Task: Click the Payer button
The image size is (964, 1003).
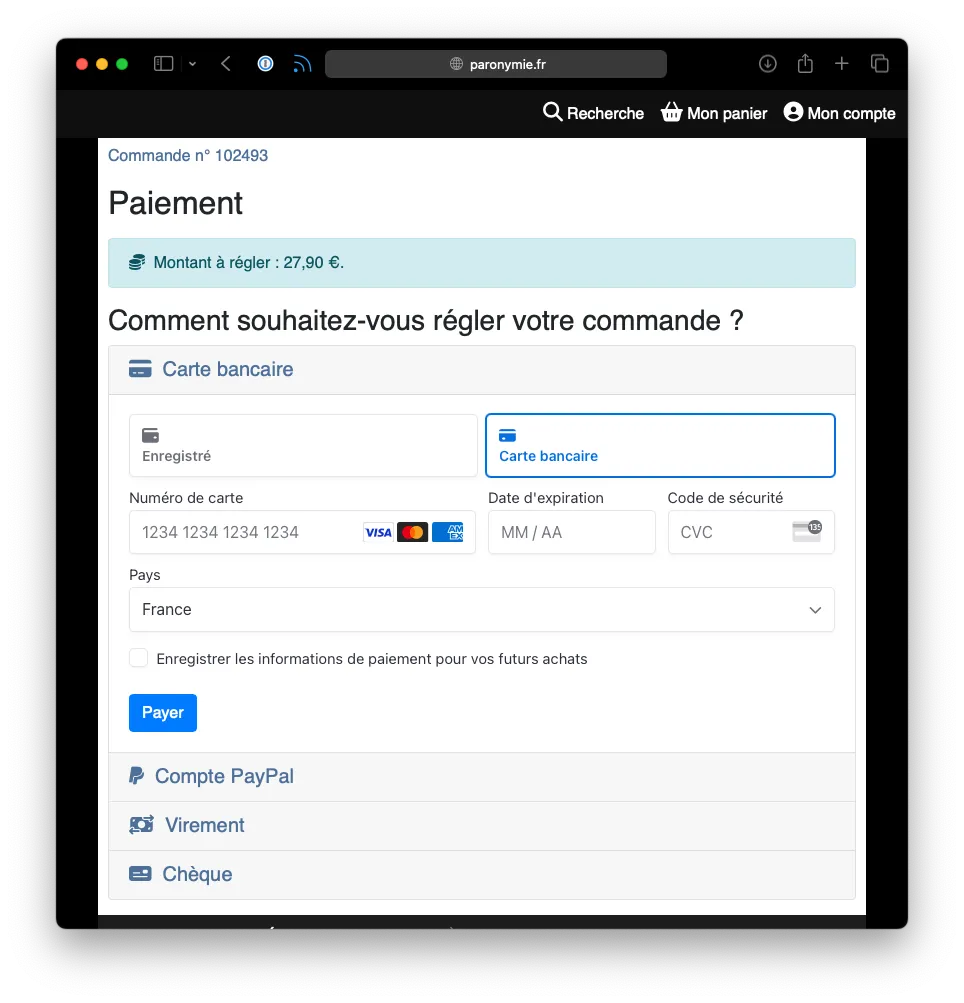Action: [x=162, y=712]
